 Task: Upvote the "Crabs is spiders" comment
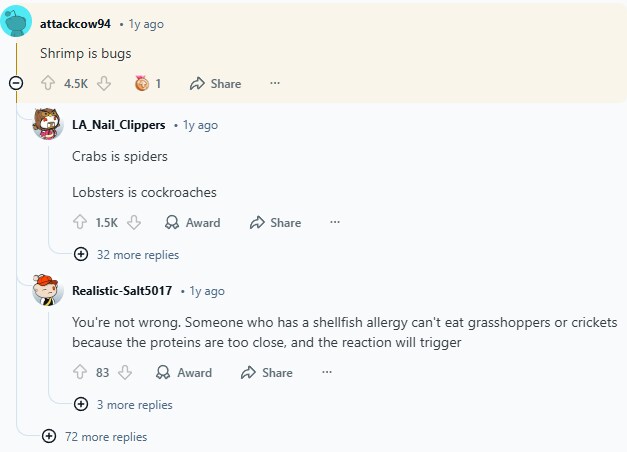pos(80,223)
